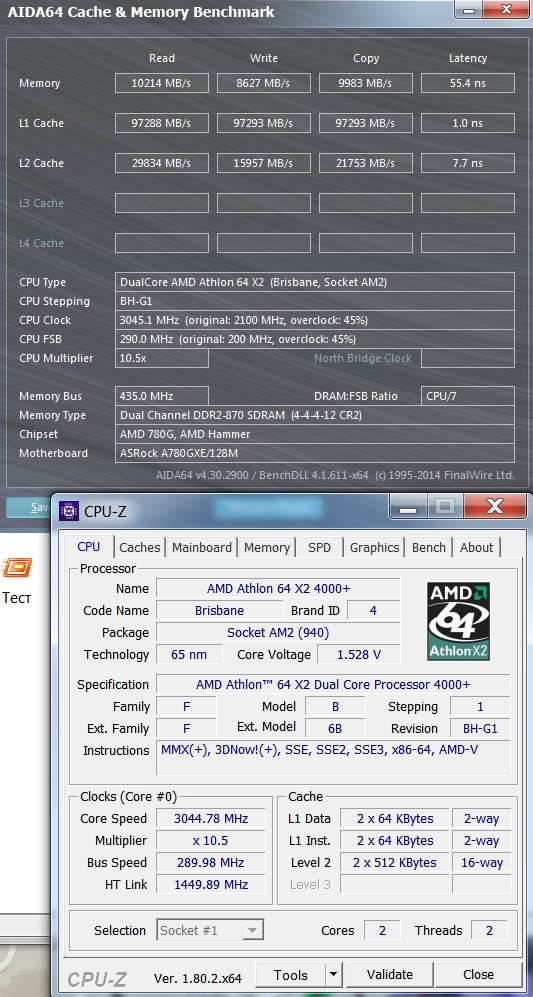Close the AIDA64 benchmark window
Screen dimensions: 533x997
click(x=507, y=9)
